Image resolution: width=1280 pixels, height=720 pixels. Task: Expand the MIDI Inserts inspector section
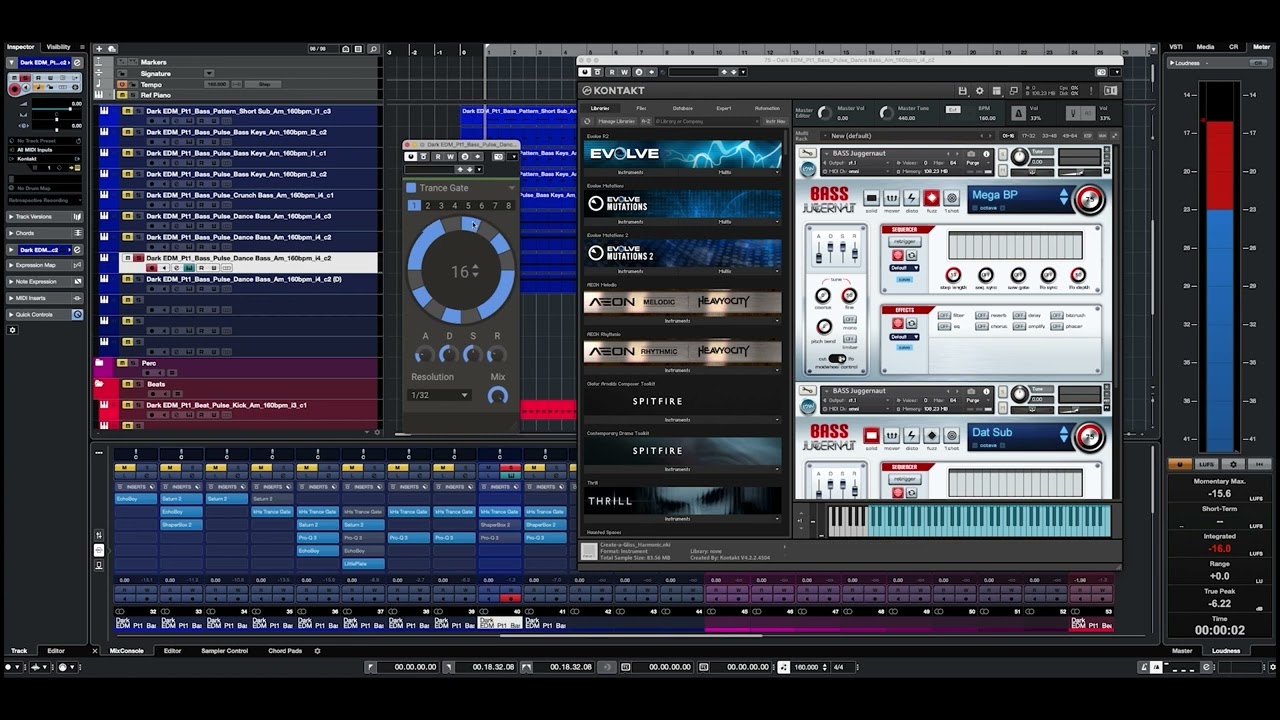tap(45, 298)
